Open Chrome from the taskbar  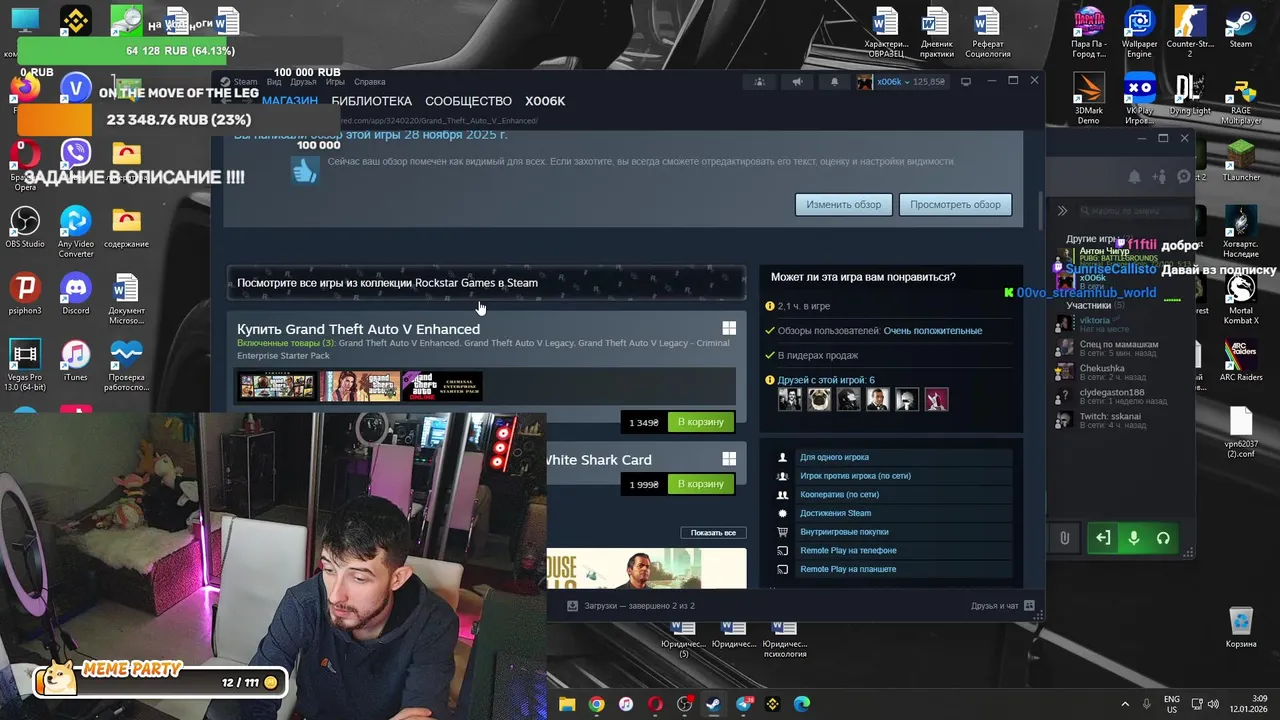(x=596, y=704)
